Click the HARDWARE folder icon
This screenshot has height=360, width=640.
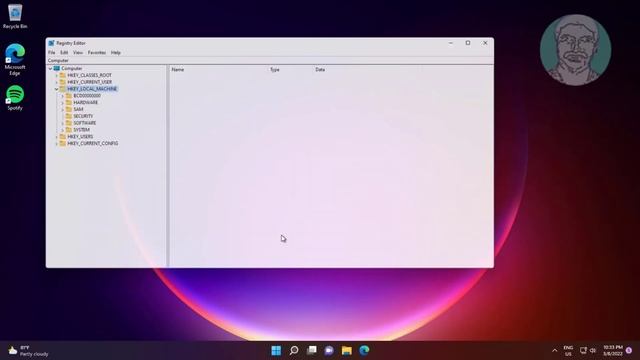[x=69, y=102]
